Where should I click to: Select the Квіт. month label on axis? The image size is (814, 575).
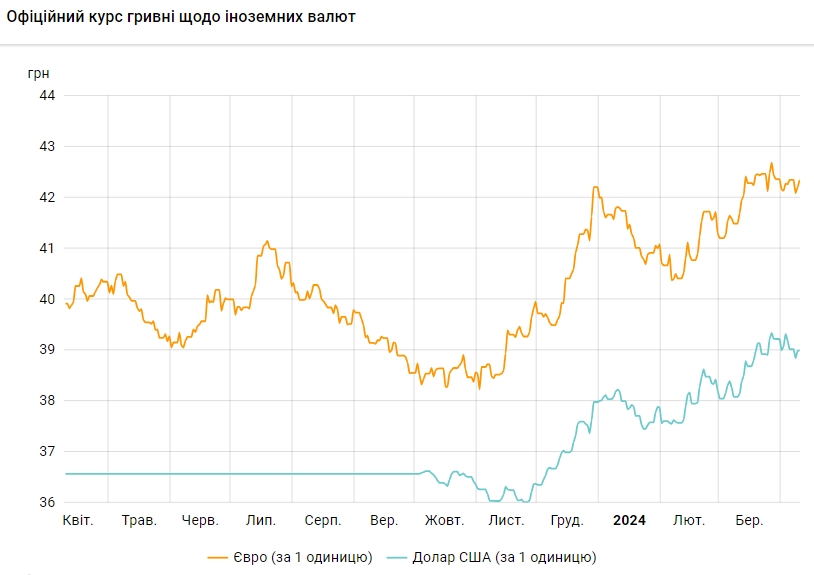click(x=78, y=521)
